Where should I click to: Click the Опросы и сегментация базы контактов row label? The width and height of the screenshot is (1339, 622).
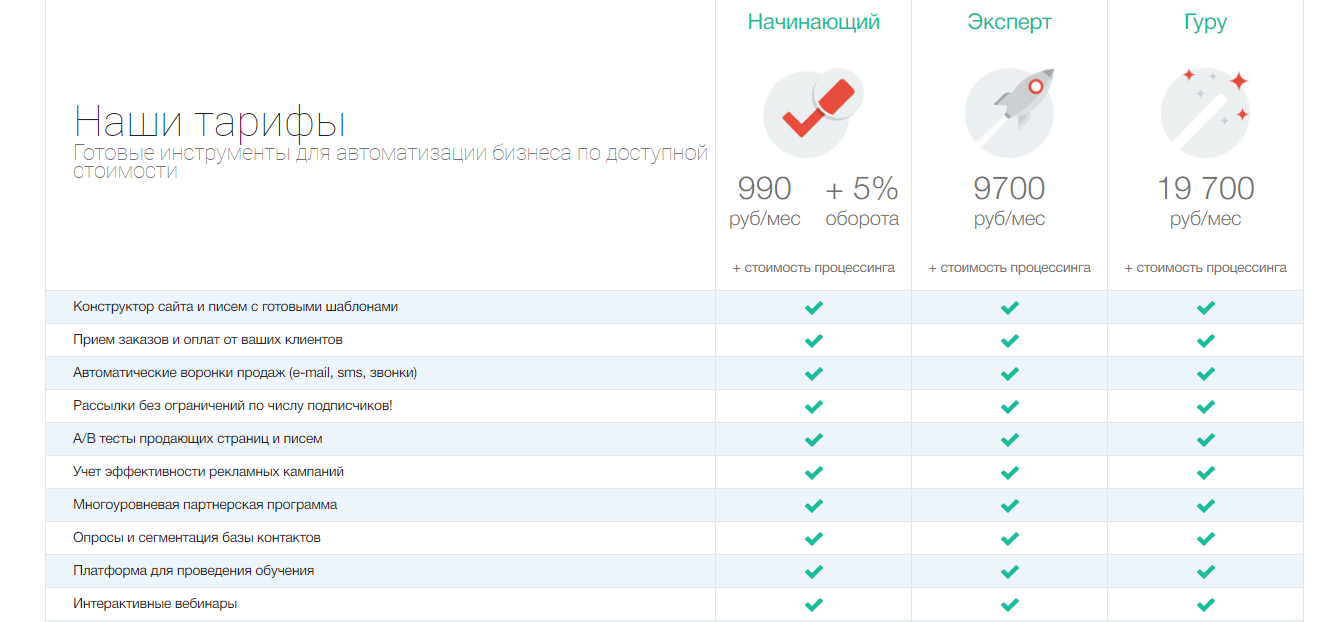point(197,538)
